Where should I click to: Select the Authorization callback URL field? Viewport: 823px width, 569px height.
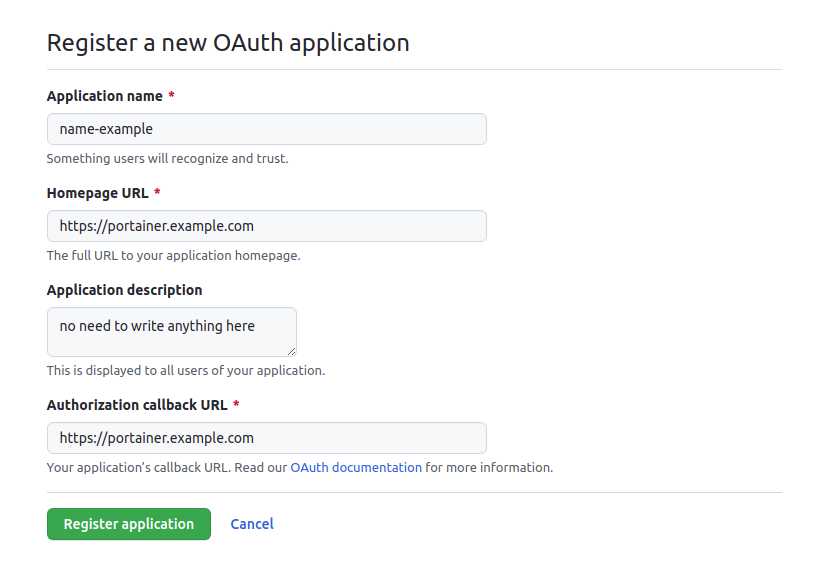(x=267, y=438)
